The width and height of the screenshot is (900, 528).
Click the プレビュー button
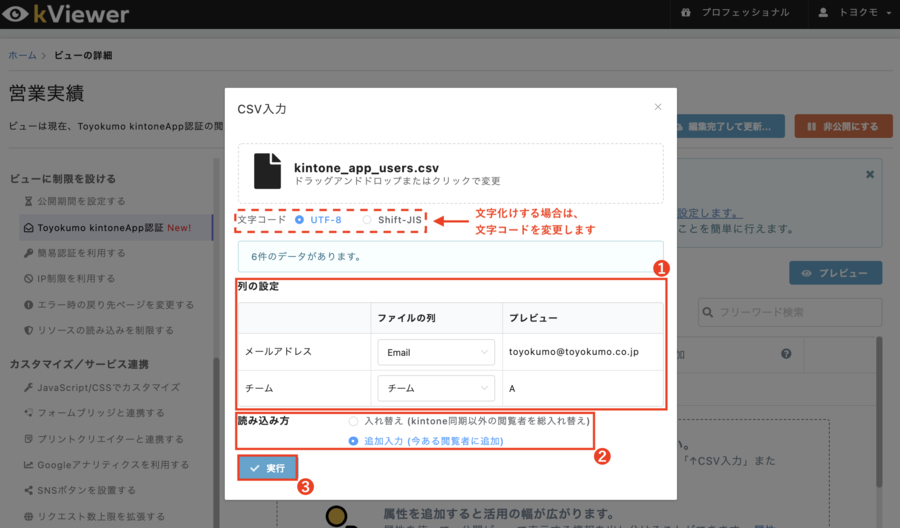click(835, 273)
